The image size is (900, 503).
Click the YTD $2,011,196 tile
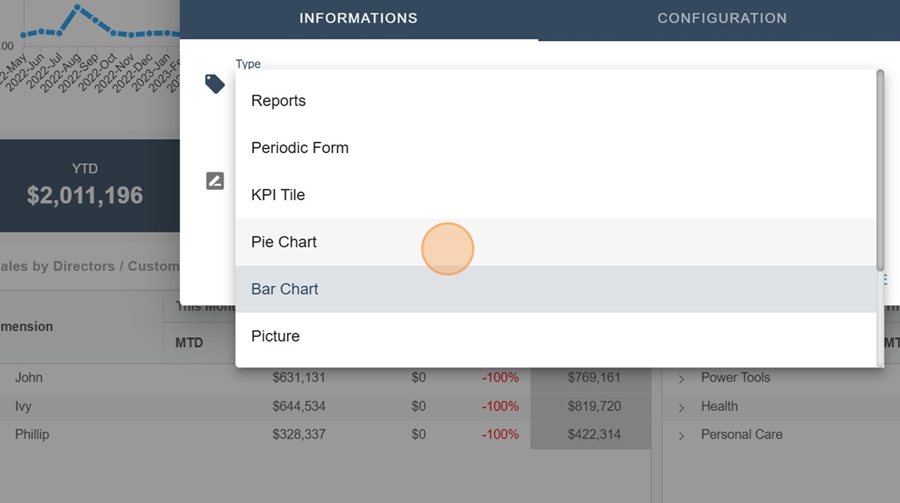point(85,186)
